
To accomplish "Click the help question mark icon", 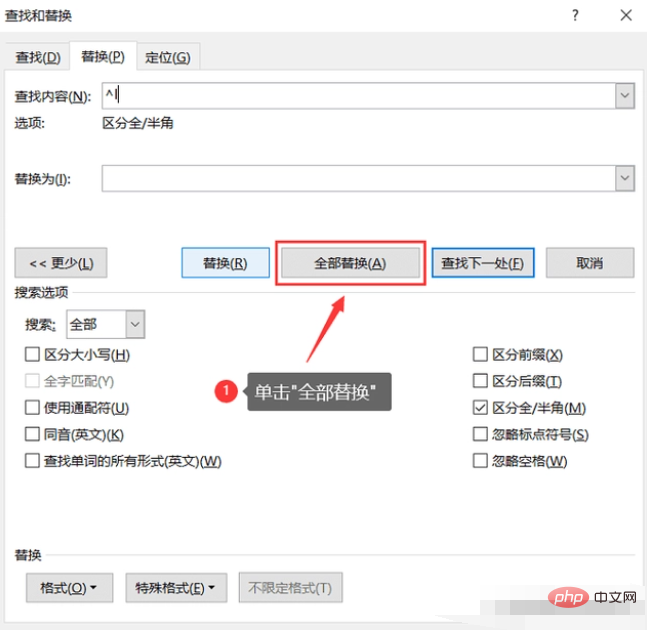I will pyautogui.click(x=575, y=16).
